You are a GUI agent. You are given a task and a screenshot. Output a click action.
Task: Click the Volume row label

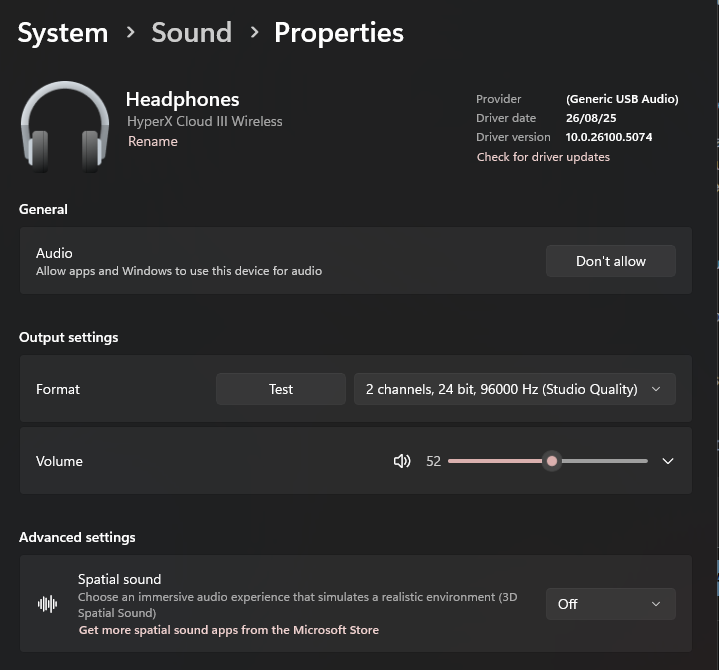[59, 461]
